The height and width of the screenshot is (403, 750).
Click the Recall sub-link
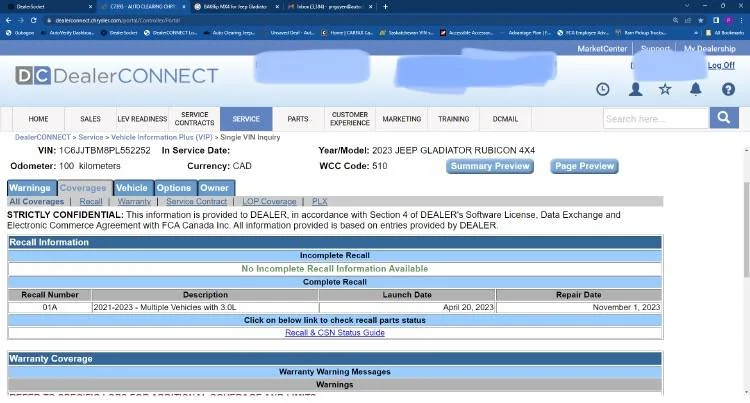pos(91,202)
